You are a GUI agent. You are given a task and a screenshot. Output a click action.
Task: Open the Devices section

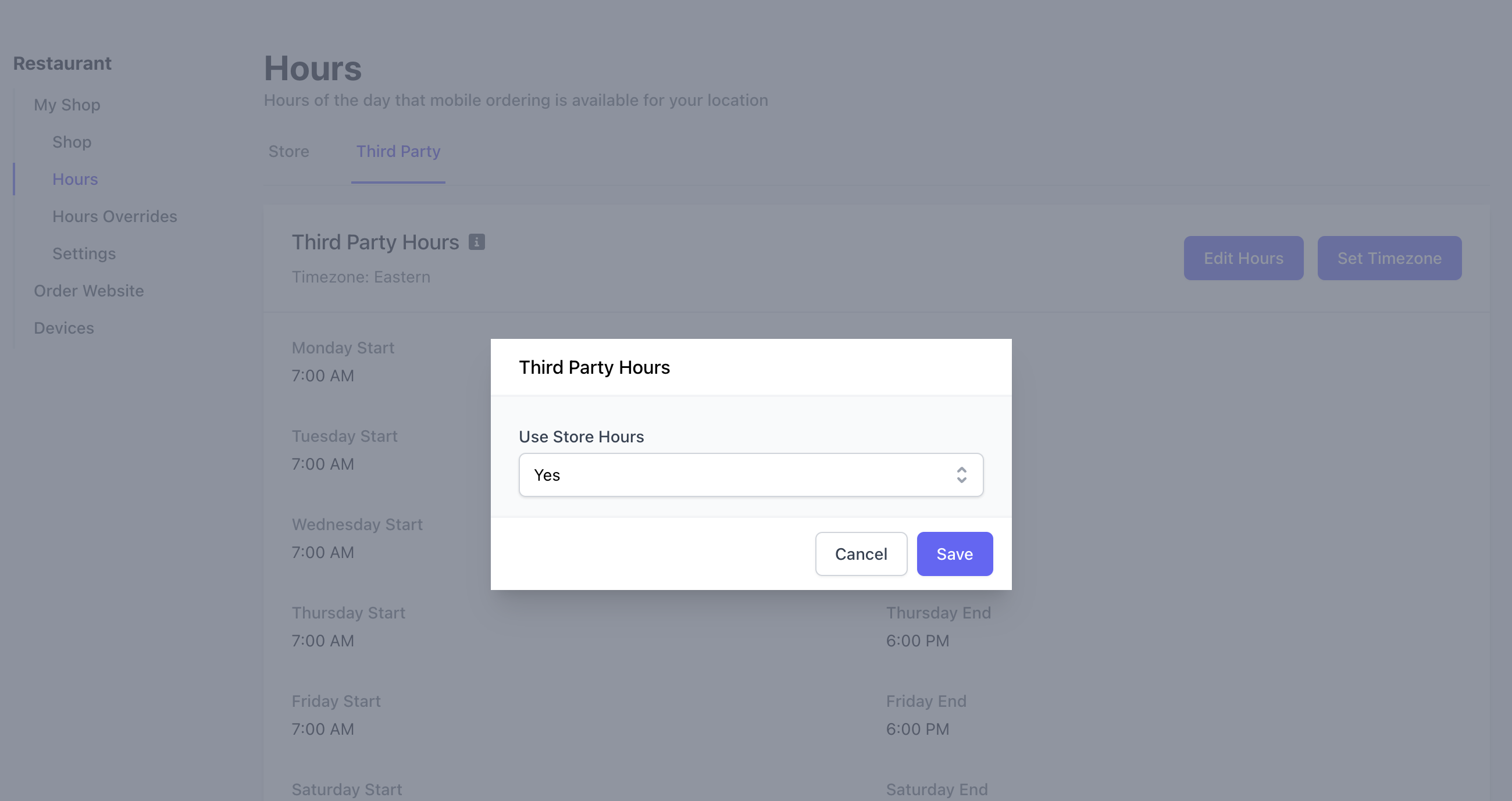coord(63,328)
